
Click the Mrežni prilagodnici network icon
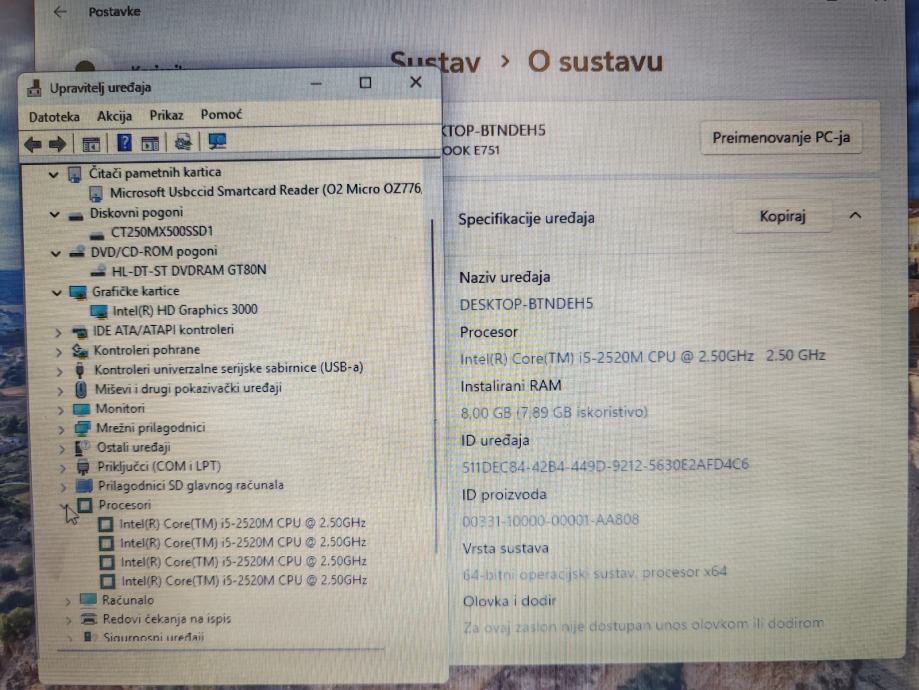coord(82,429)
